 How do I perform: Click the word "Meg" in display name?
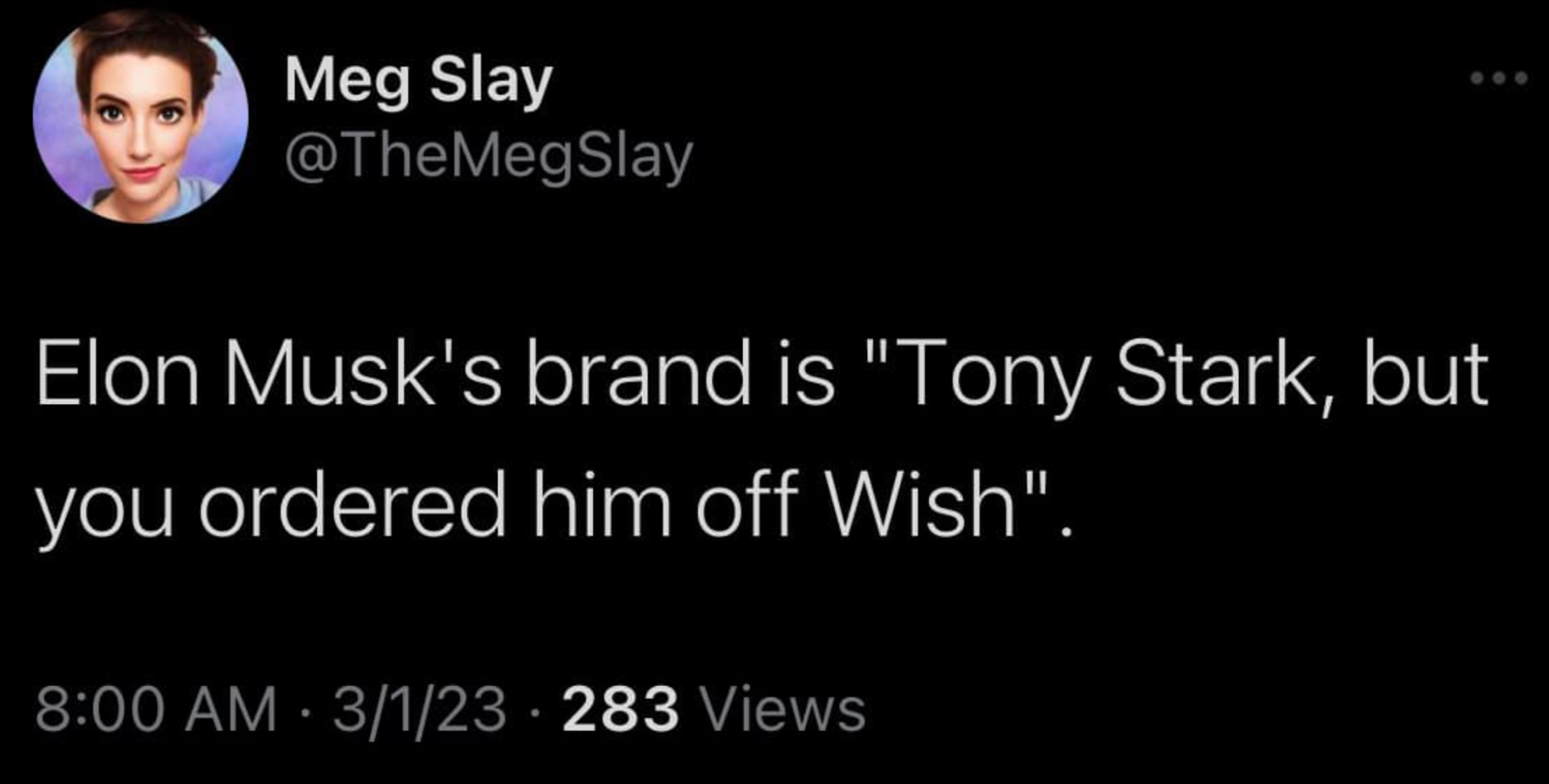point(347,80)
